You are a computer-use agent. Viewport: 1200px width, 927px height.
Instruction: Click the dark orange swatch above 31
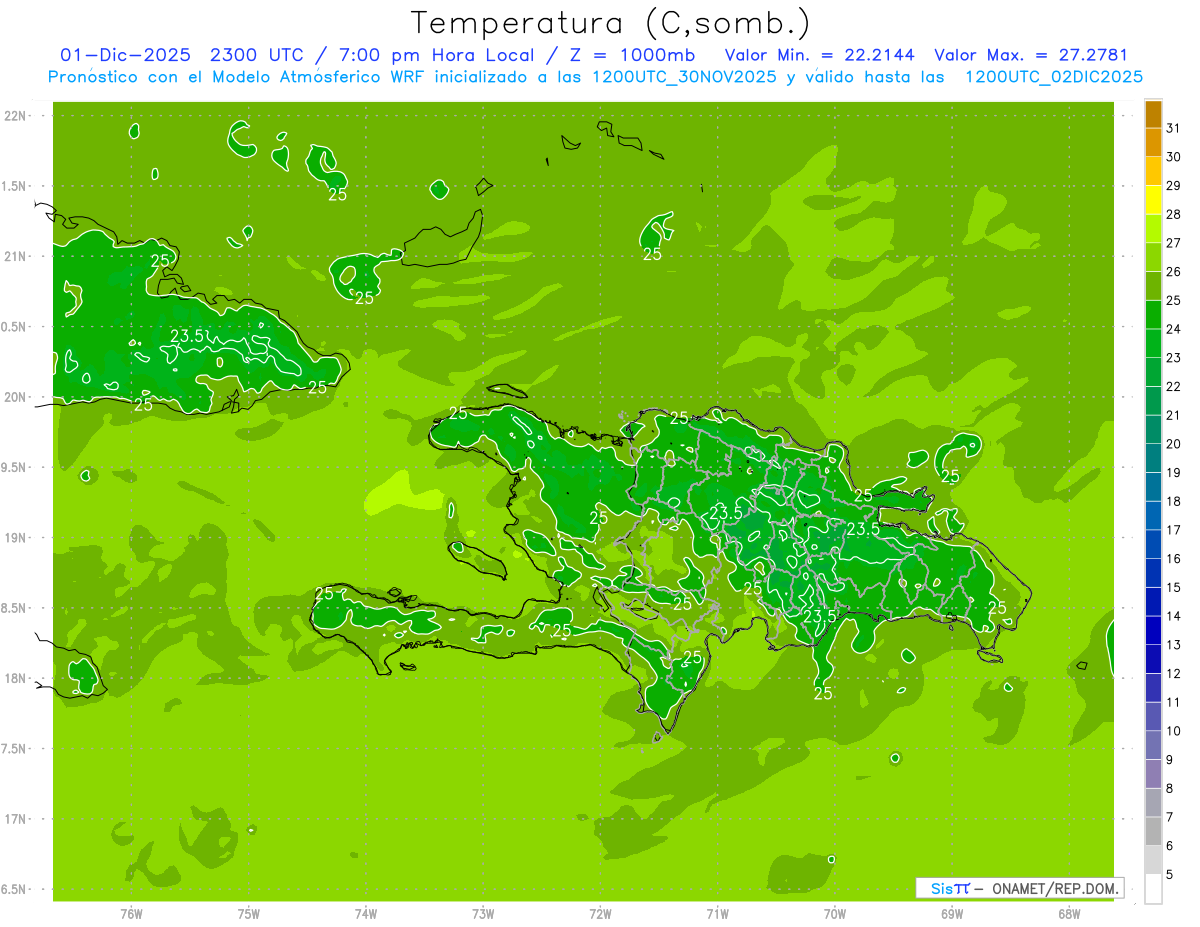(x=1153, y=114)
